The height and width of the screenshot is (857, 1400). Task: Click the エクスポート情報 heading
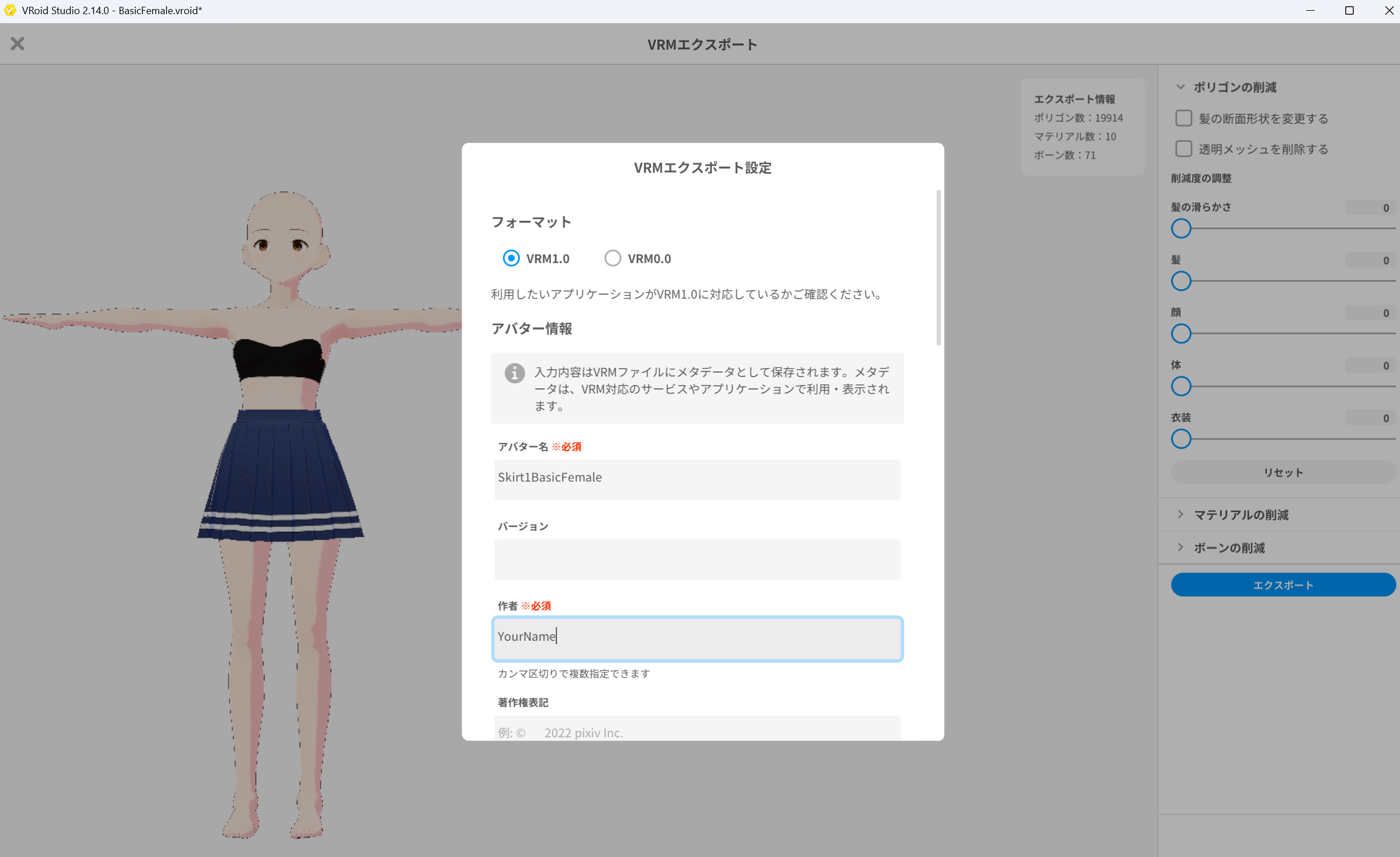1074,99
